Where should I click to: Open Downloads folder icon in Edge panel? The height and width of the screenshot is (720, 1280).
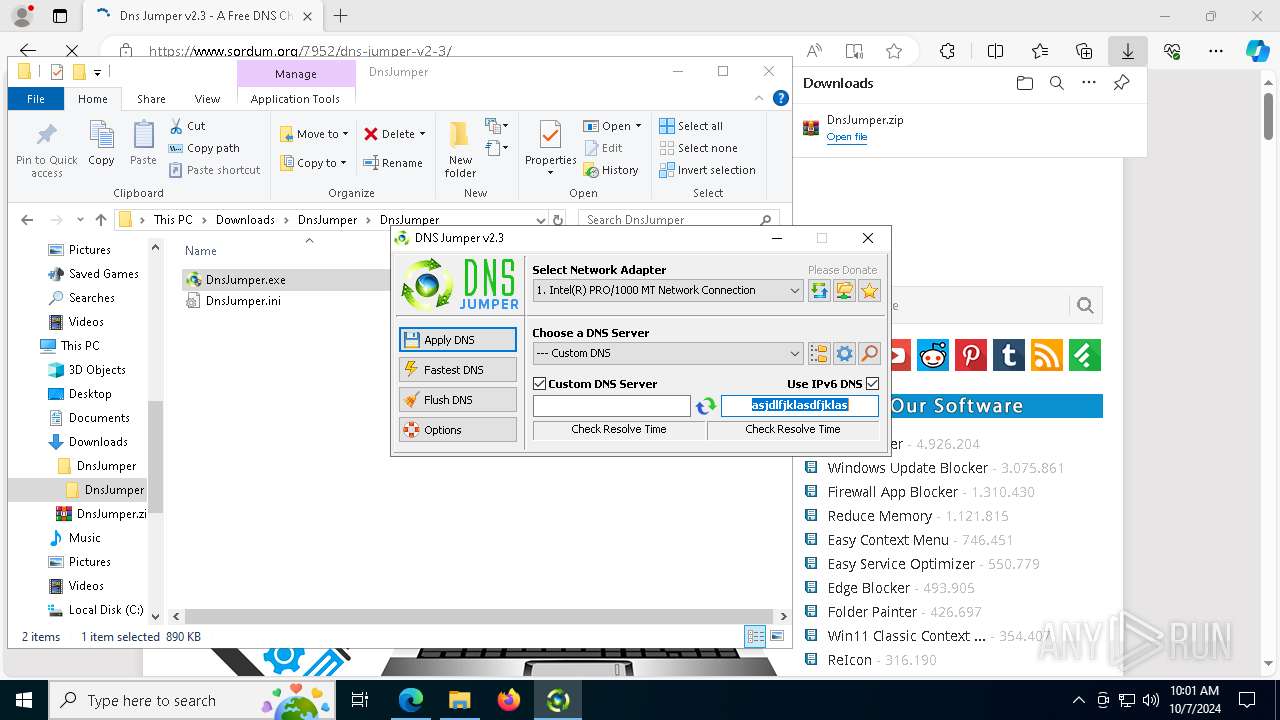(x=1024, y=83)
